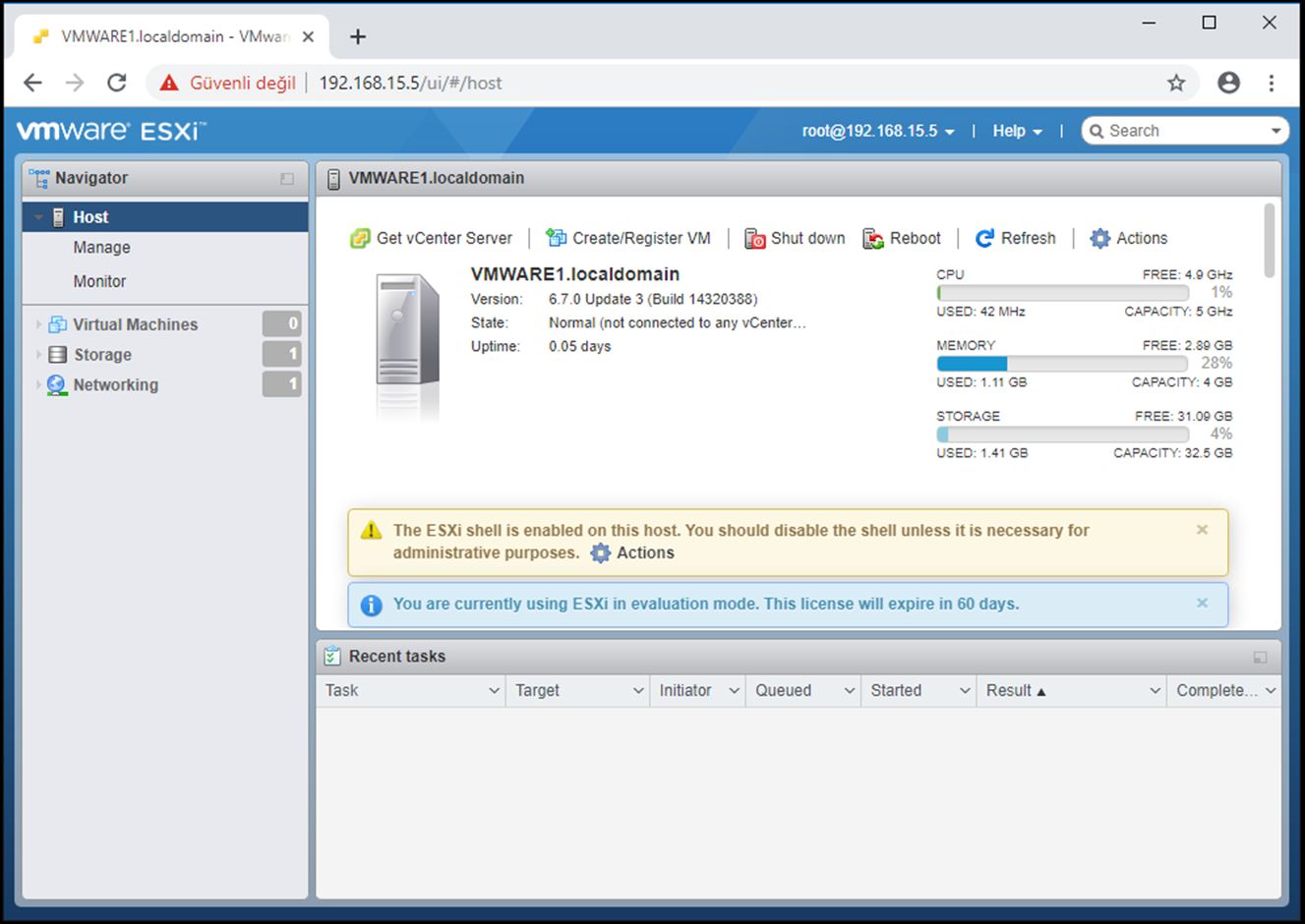Click the Reboot button label

point(915,238)
